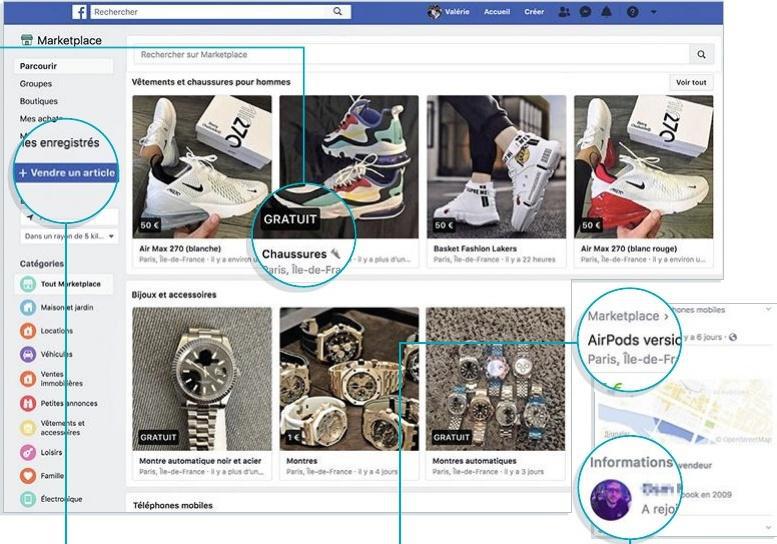This screenshot has height=544, width=777.
Task: Open friend requests icon
Action: click(x=564, y=12)
